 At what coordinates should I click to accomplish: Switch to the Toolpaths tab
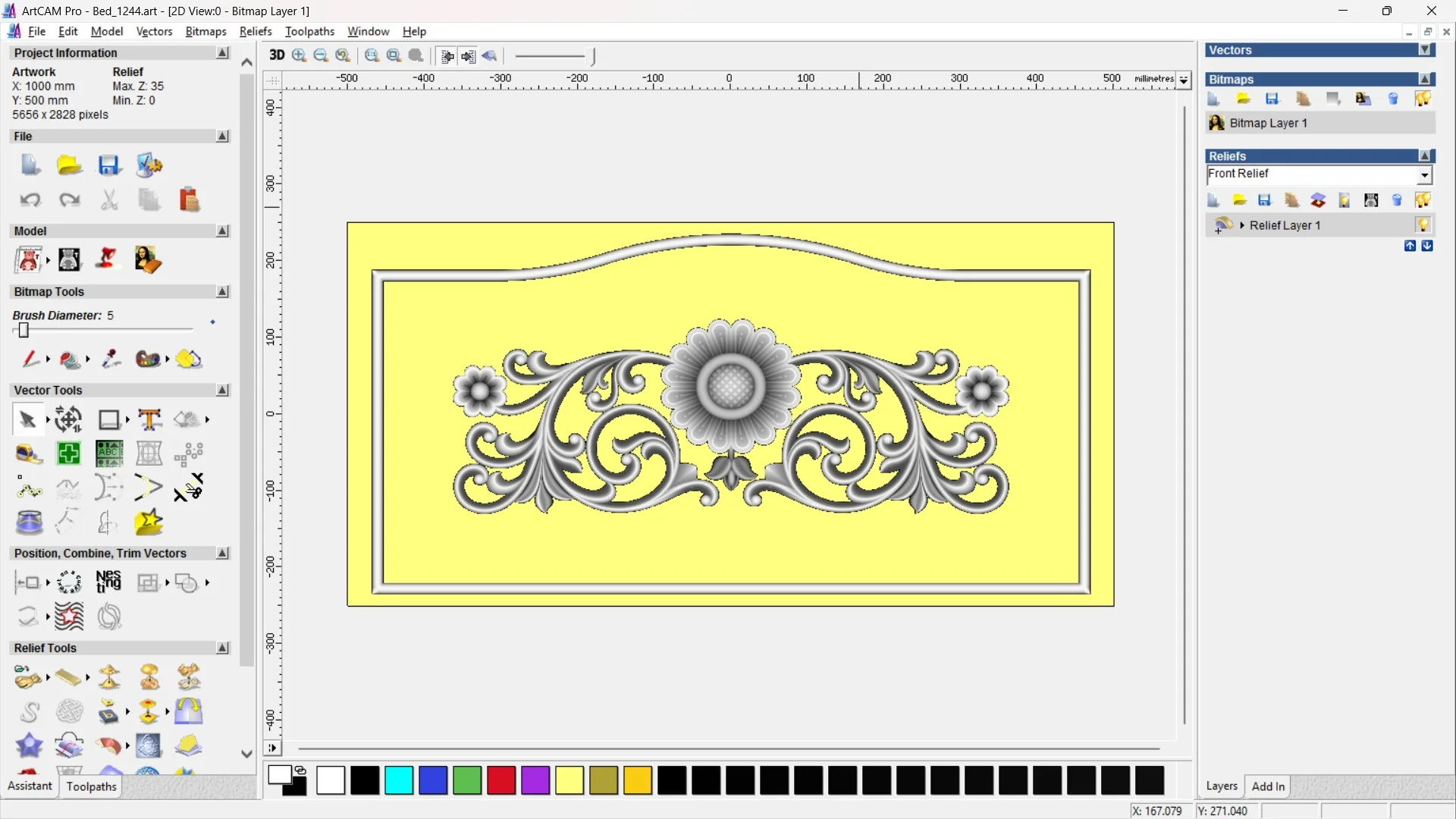[x=91, y=786]
